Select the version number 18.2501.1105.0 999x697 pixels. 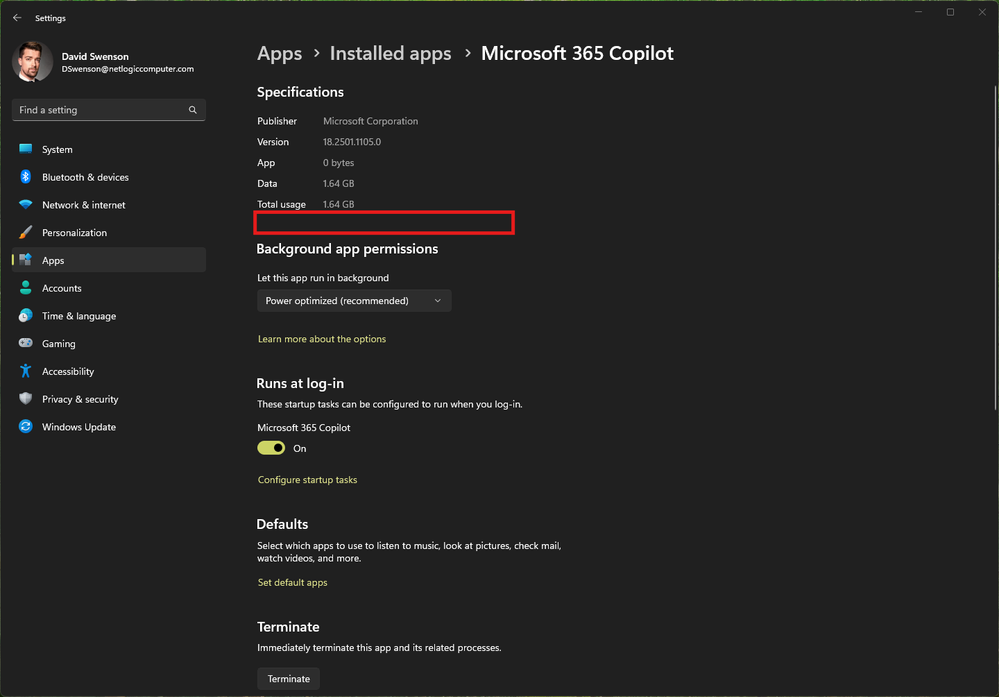352,142
